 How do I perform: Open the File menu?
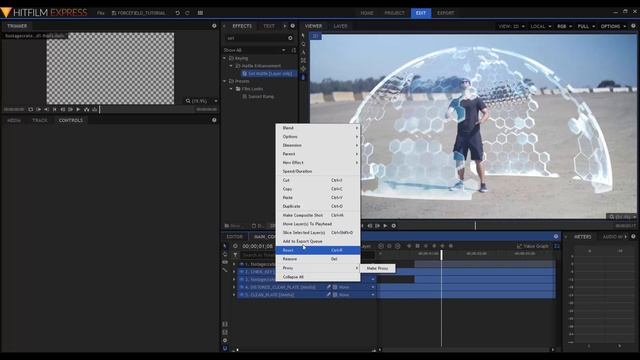100,13
